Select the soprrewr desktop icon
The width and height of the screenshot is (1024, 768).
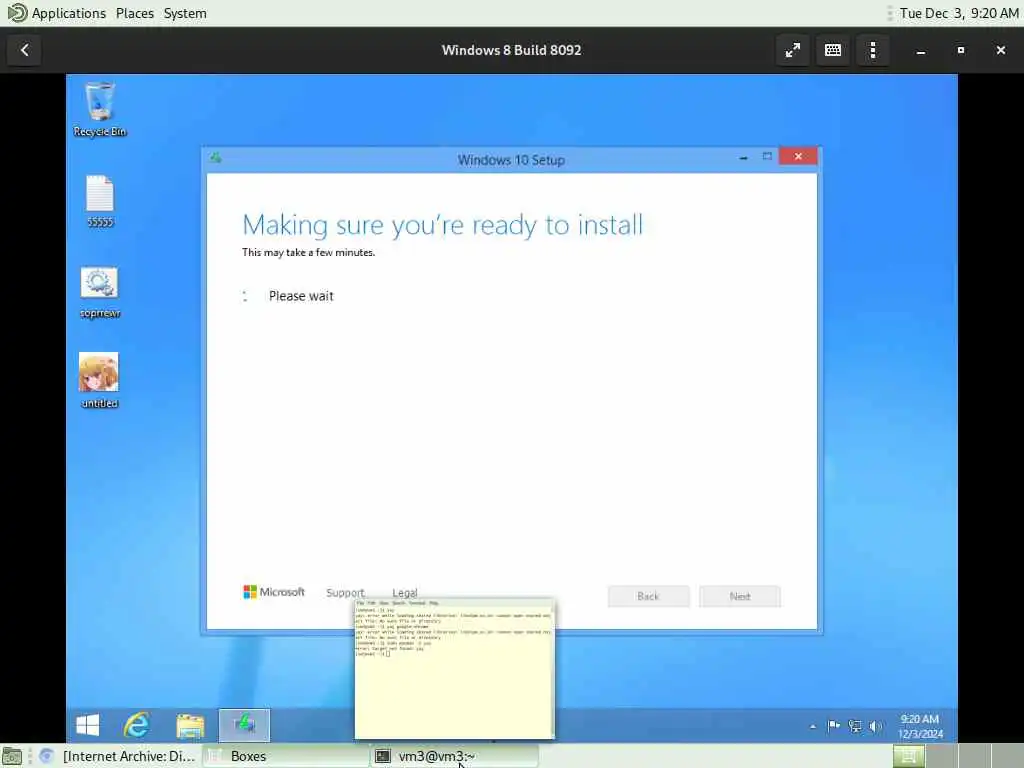[x=100, y=292]
